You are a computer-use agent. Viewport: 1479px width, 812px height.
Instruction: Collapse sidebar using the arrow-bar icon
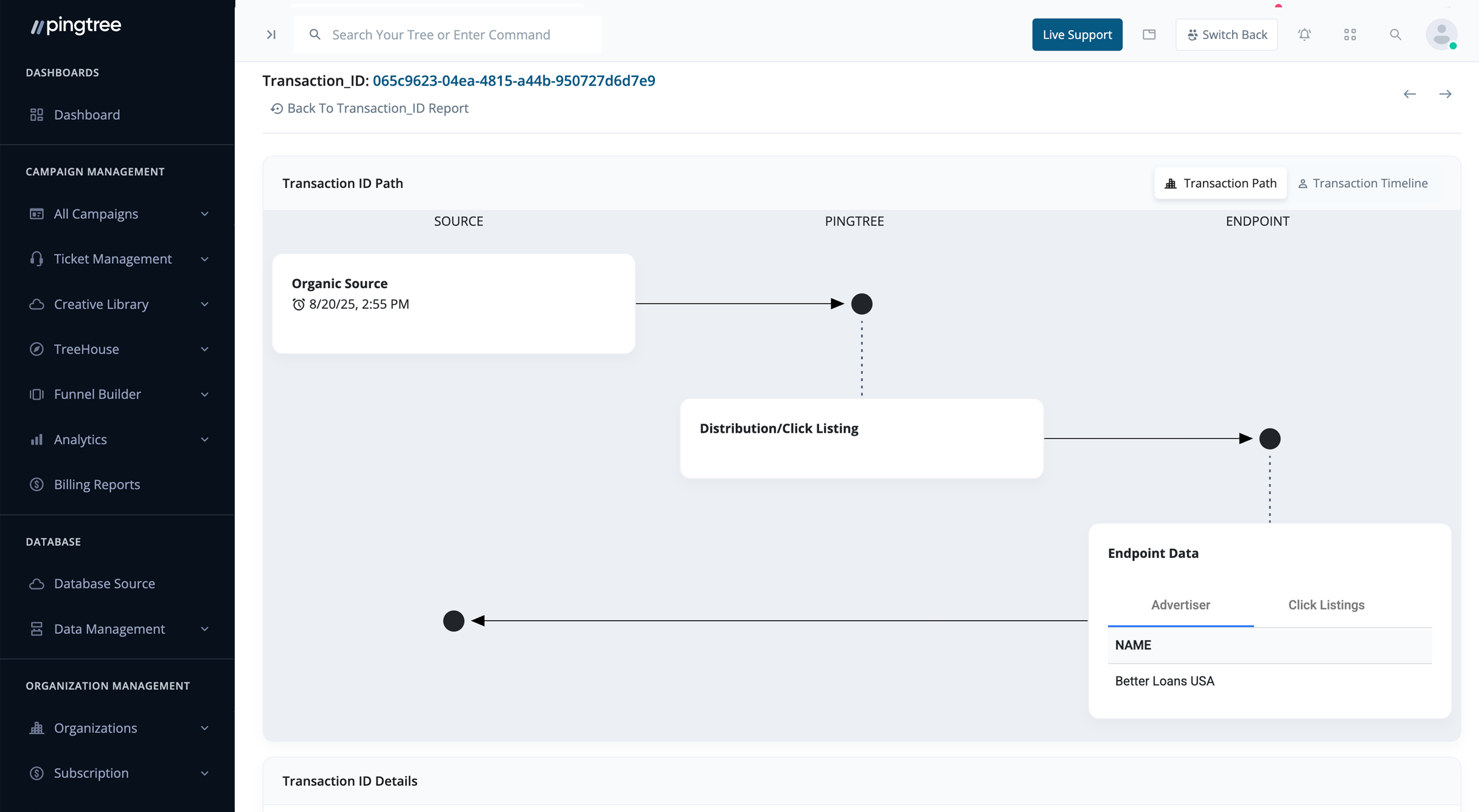point(271,35)
